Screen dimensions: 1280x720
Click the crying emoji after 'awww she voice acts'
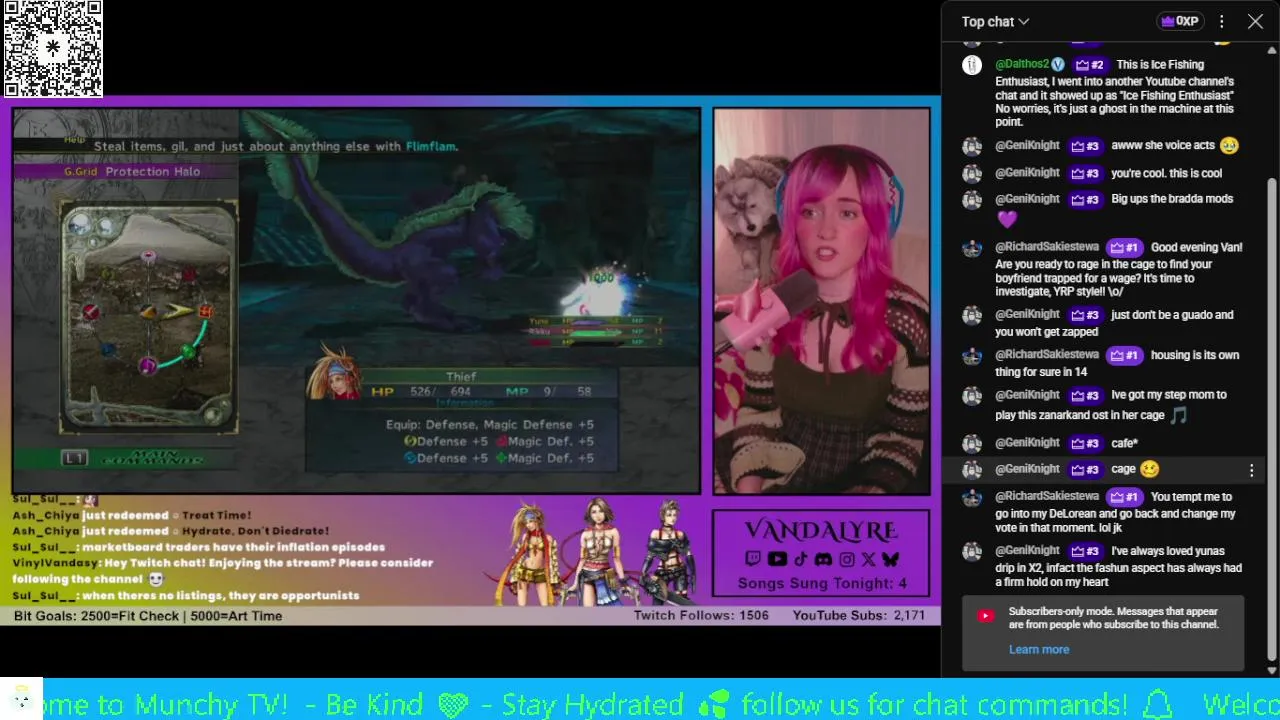(1229, 146)
